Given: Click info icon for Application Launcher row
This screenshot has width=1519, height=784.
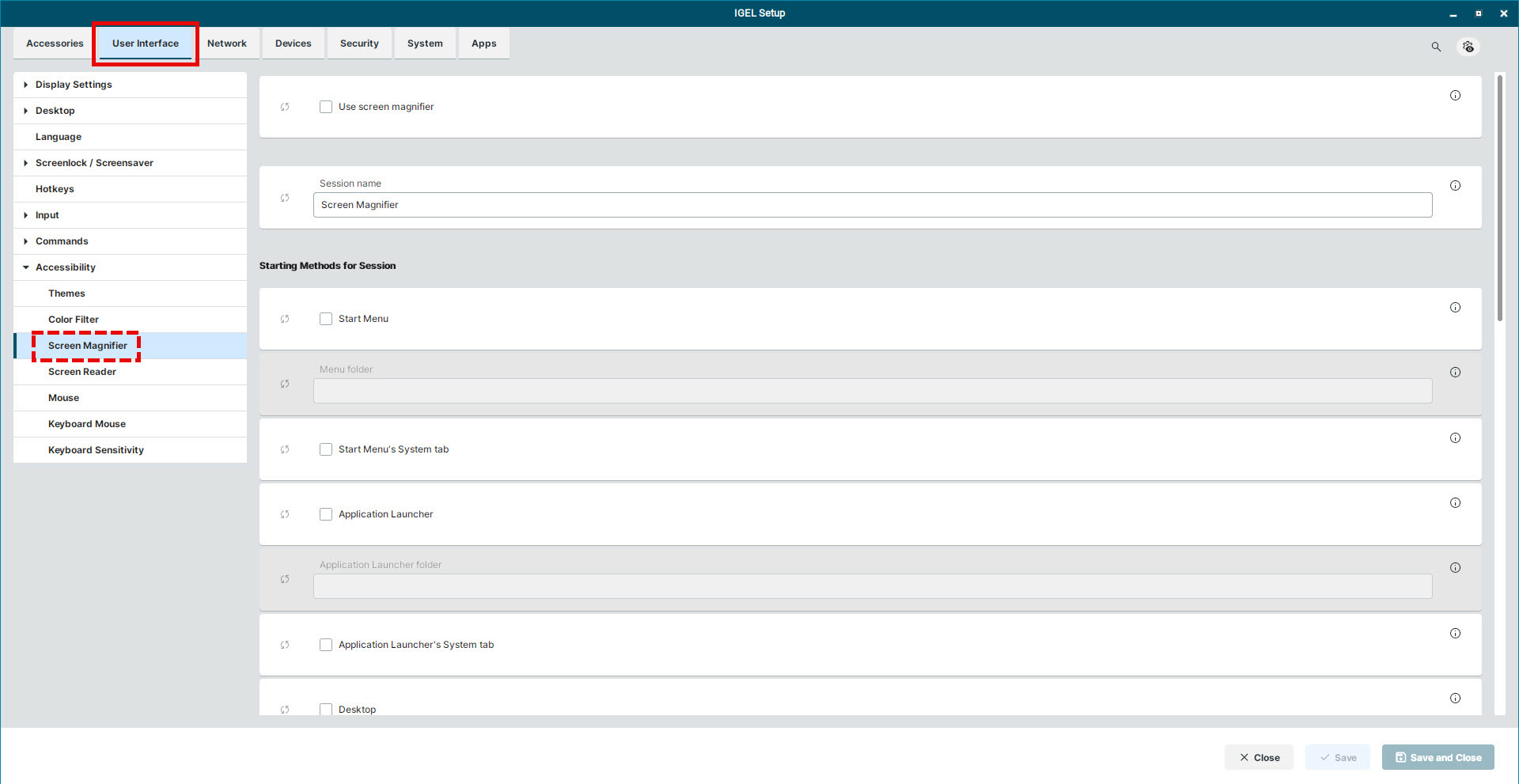Looking at the screenshot, I should pyautogui.click(x=1455, y=503).
